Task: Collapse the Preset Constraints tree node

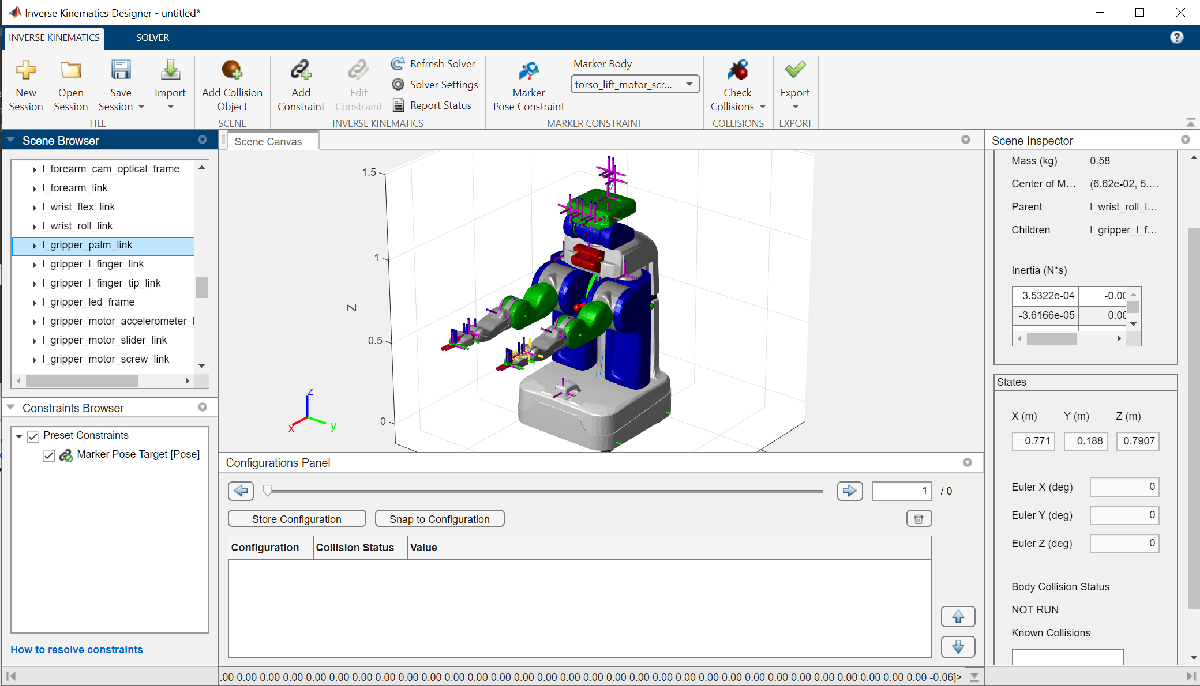Action: pos(18,435)
